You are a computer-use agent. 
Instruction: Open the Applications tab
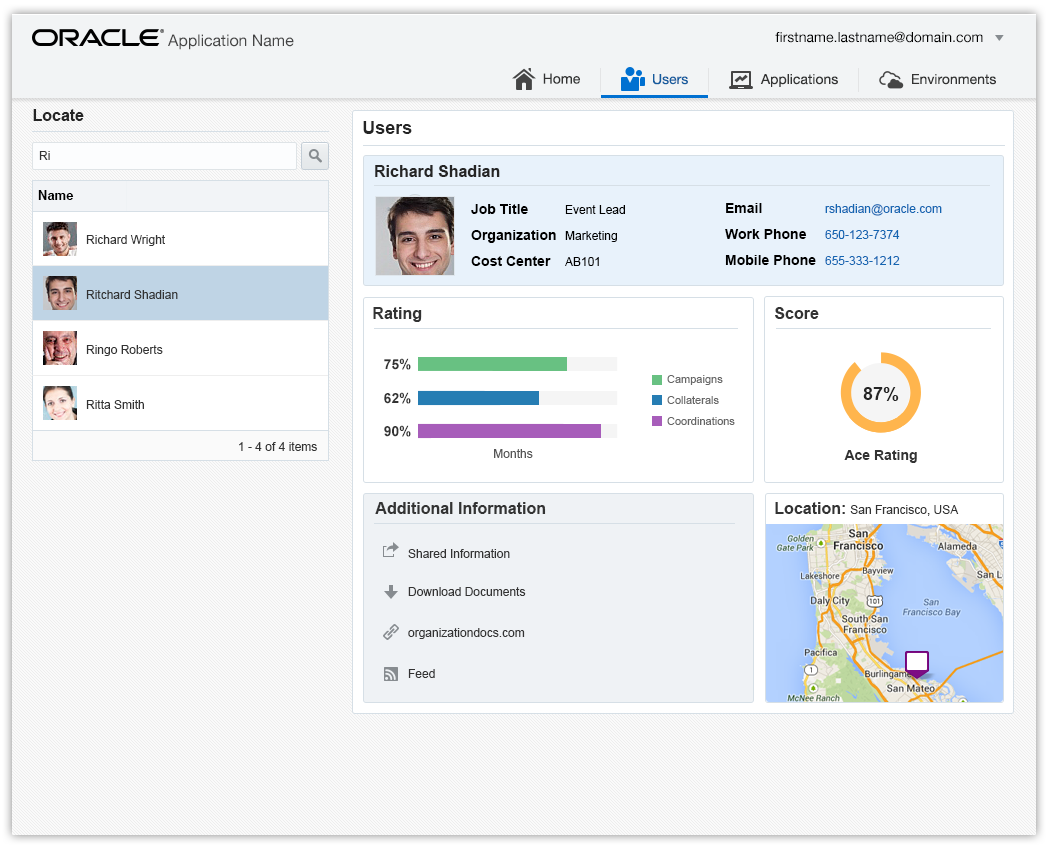point(784,80)
